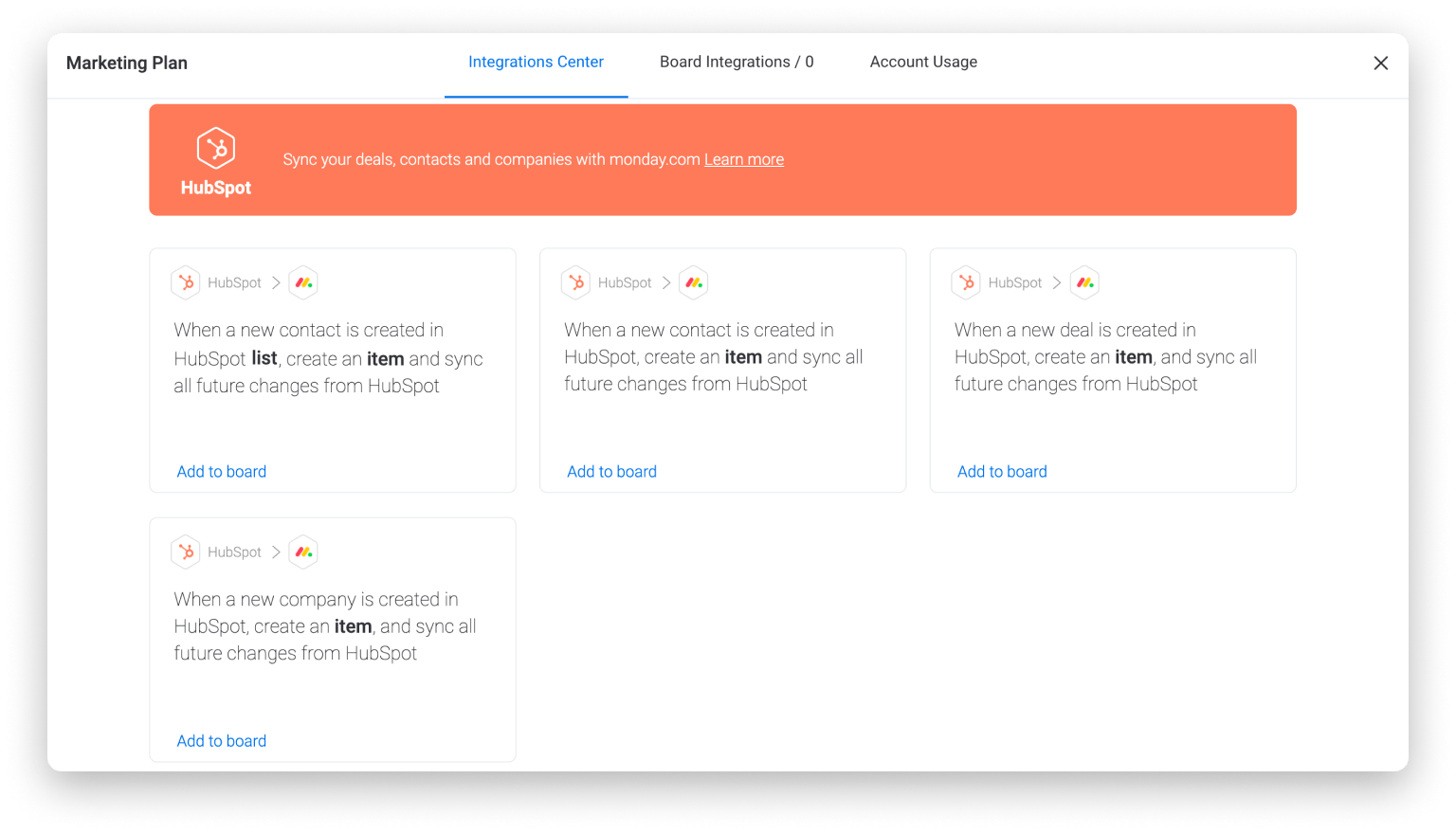
Task: Click HubSpot icon in new contact item card
Action: point(576,282)
